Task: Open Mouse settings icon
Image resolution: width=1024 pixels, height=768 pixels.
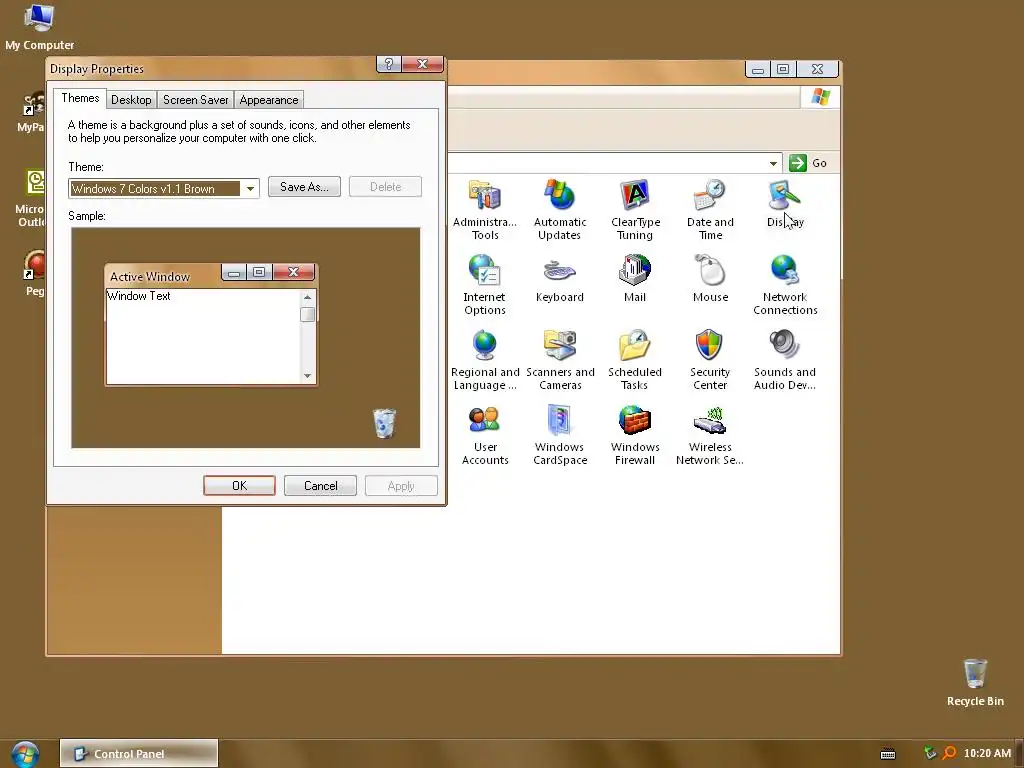Action: point(710,278)
